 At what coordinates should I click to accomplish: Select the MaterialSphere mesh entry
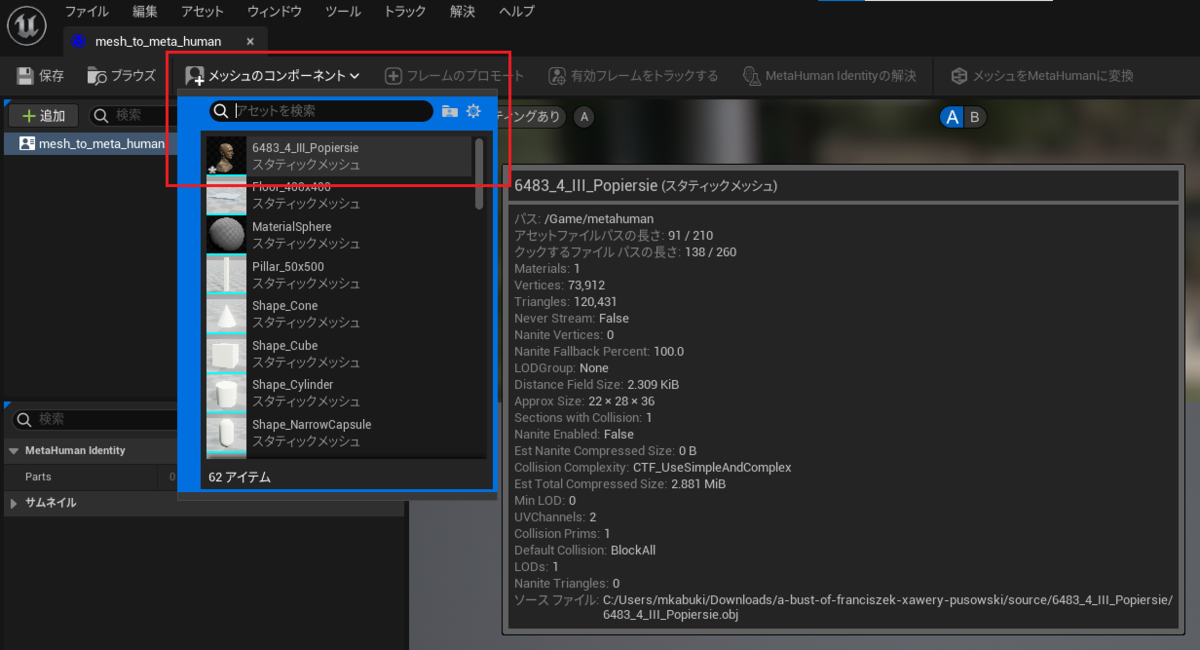[338, 235]
